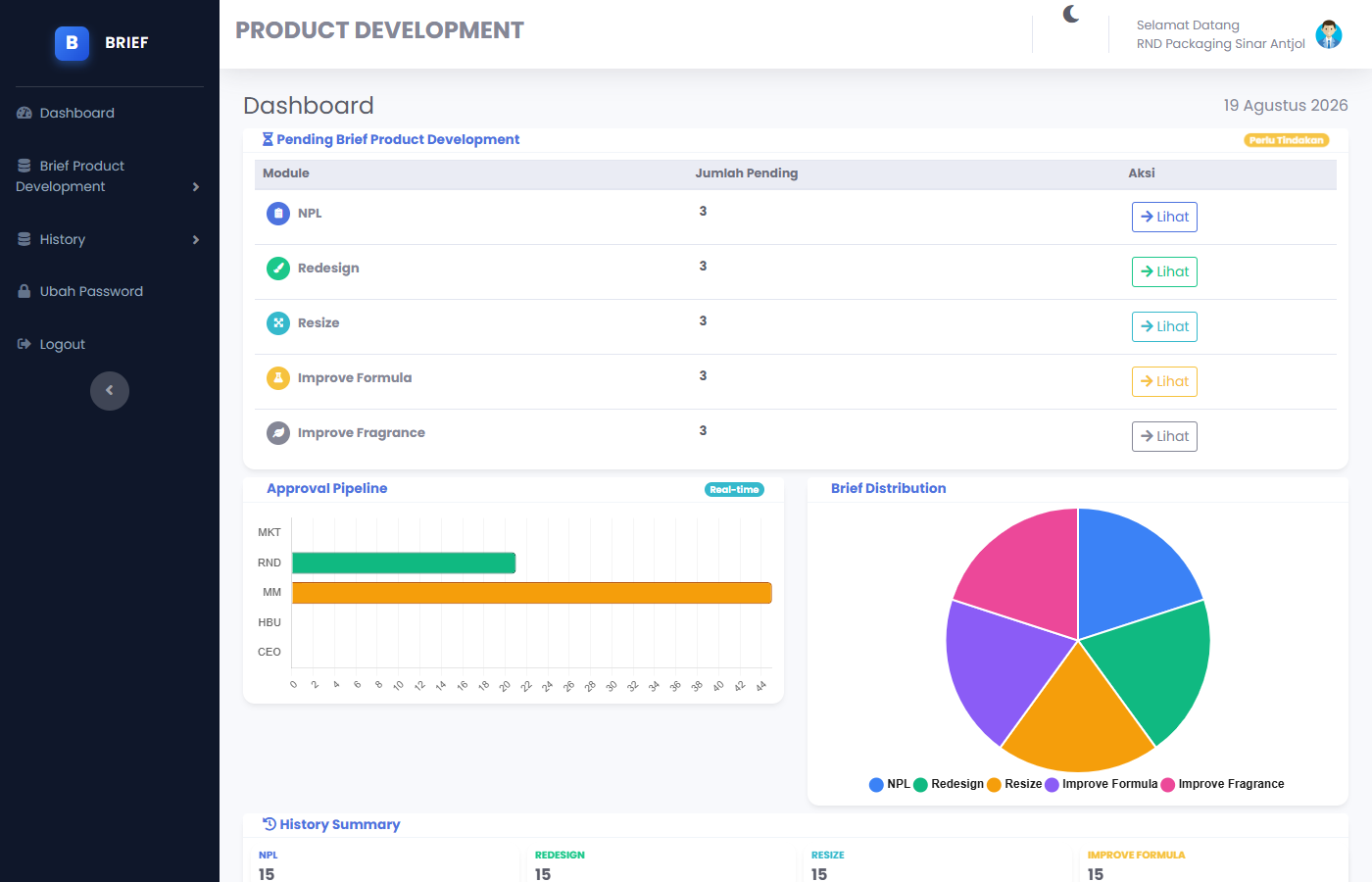Image resolution: width=1372 pixels, height=882 pixels.
Task: Click the Improve Fragrance module name
Action: point(362,432)
